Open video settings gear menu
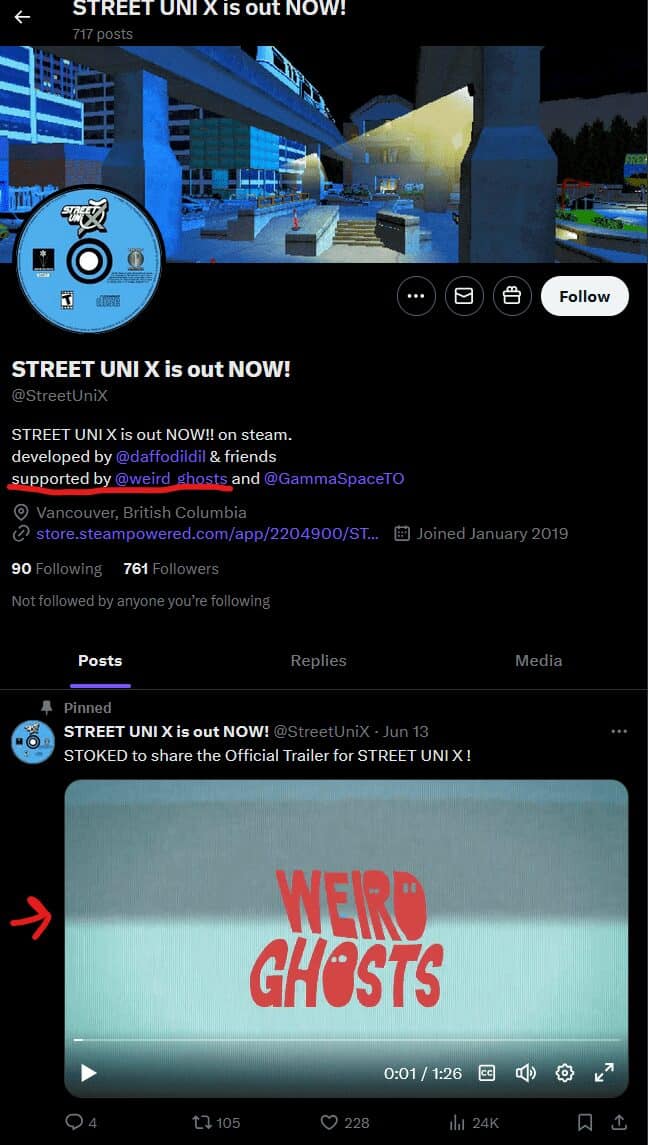The image size is (648, 1145). click(x=565, y=1073)
